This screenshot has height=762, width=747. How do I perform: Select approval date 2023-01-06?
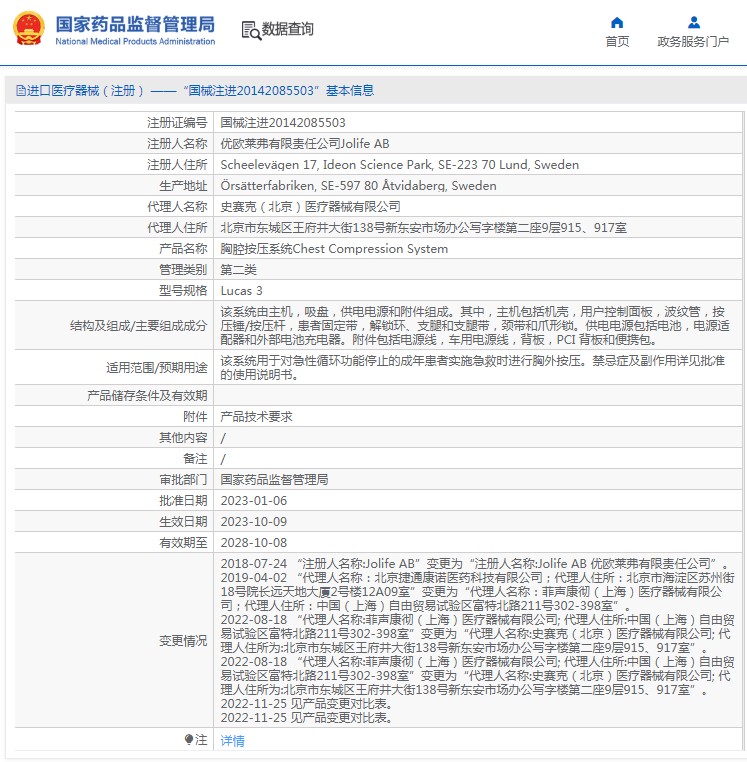point(254,501)
